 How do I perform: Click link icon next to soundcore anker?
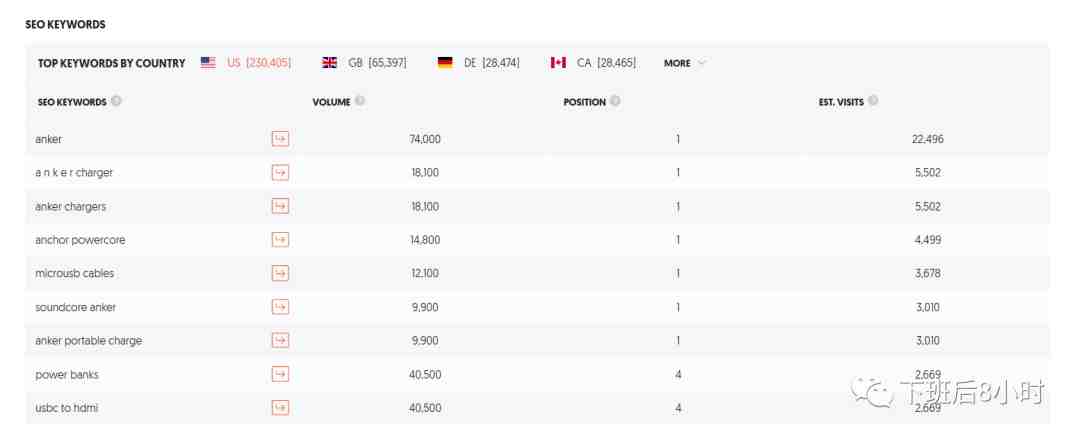pos(280,307)
